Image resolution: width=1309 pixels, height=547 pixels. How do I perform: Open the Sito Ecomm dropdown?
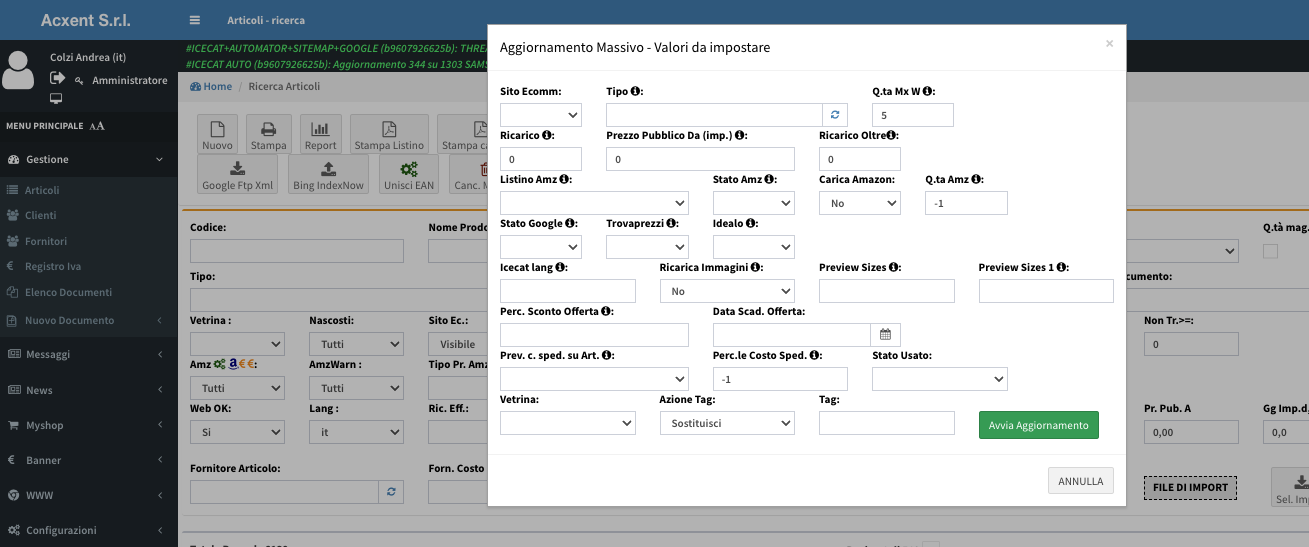coord(540,115)
